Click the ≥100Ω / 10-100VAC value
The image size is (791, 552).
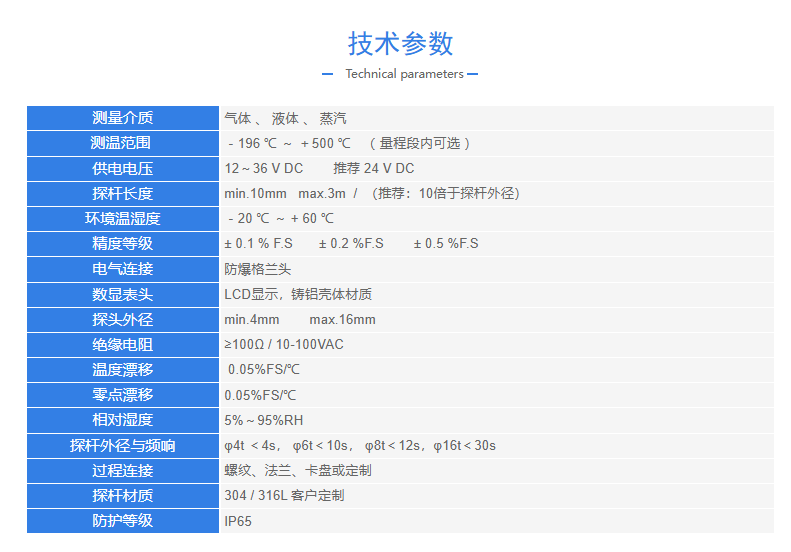284,345
